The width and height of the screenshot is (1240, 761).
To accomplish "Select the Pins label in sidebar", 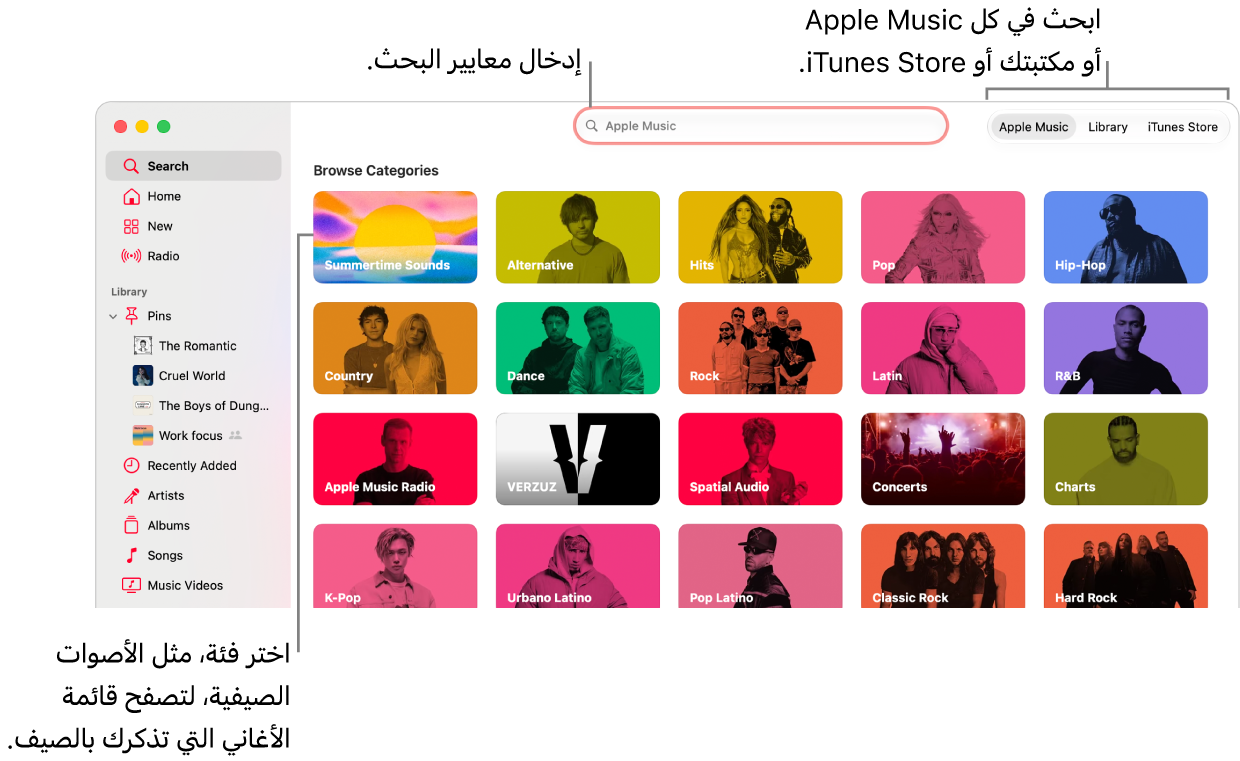I will [160, 316].
